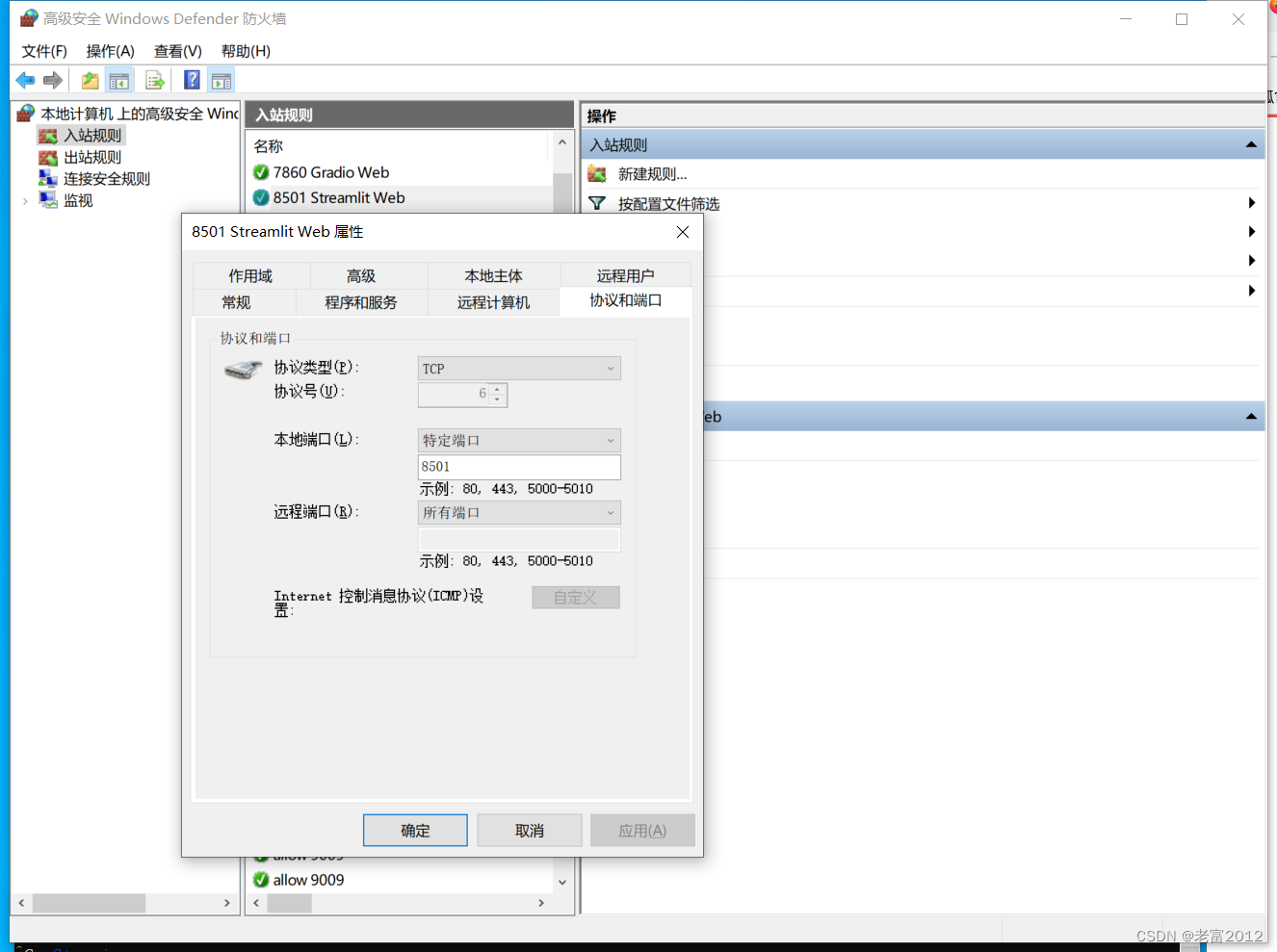Screen dimensions: 1277x952
Task: Switch to the Advanced (高级) tab
Action: coord(361,275)
